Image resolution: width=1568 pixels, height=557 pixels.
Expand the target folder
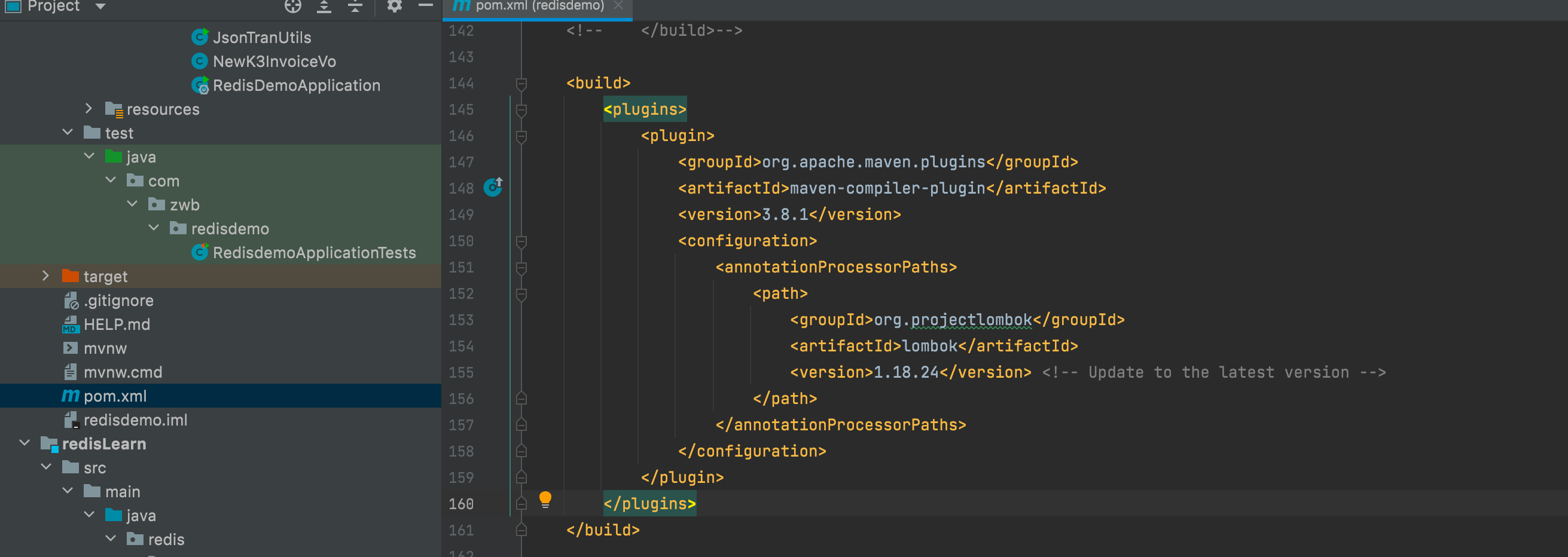tap(45, 276)
